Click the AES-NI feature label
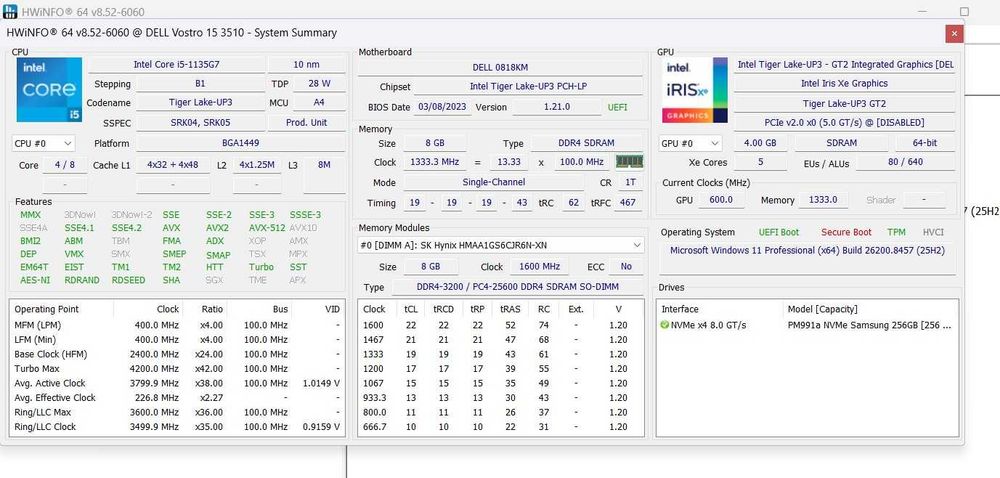Image resolution: width=1000 pixels, height=478 pixels. [35, 280]
